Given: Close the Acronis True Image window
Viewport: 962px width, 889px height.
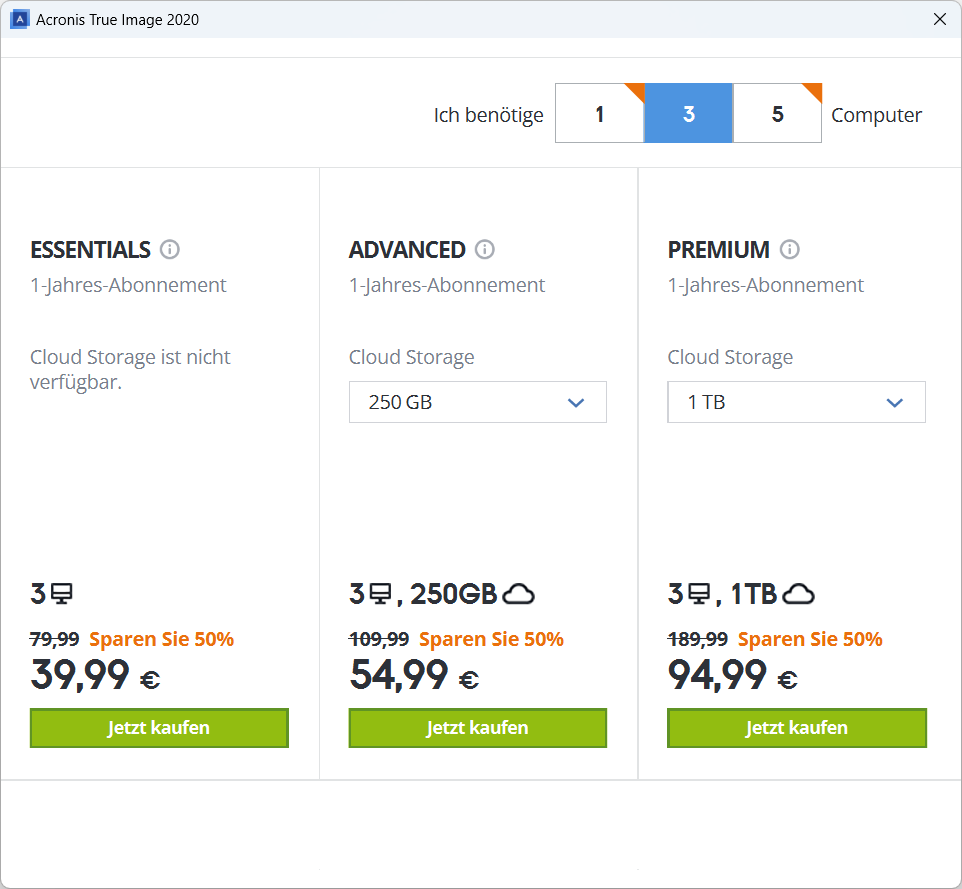Looking at the screenshot, I should [x=939, y=19].
